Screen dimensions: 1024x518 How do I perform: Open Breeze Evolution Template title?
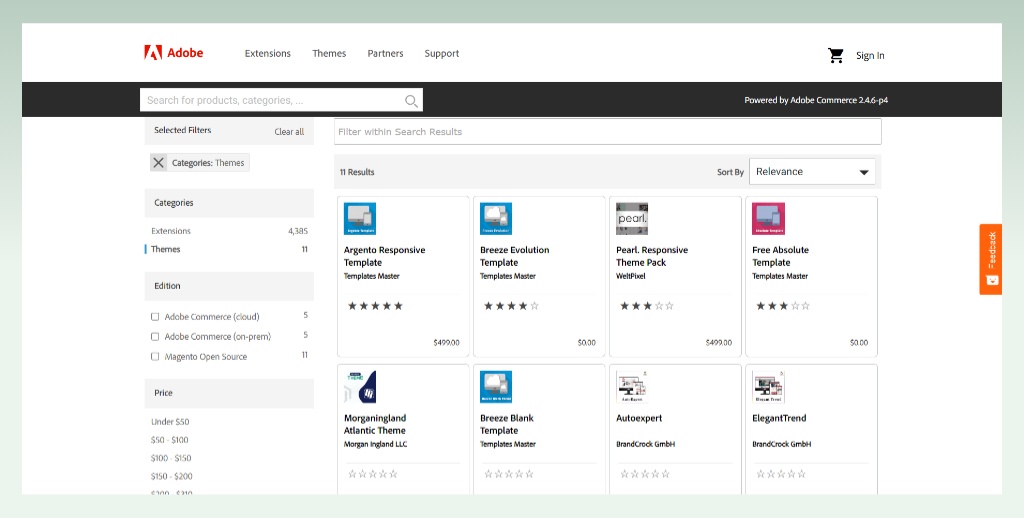pos(515,256)
